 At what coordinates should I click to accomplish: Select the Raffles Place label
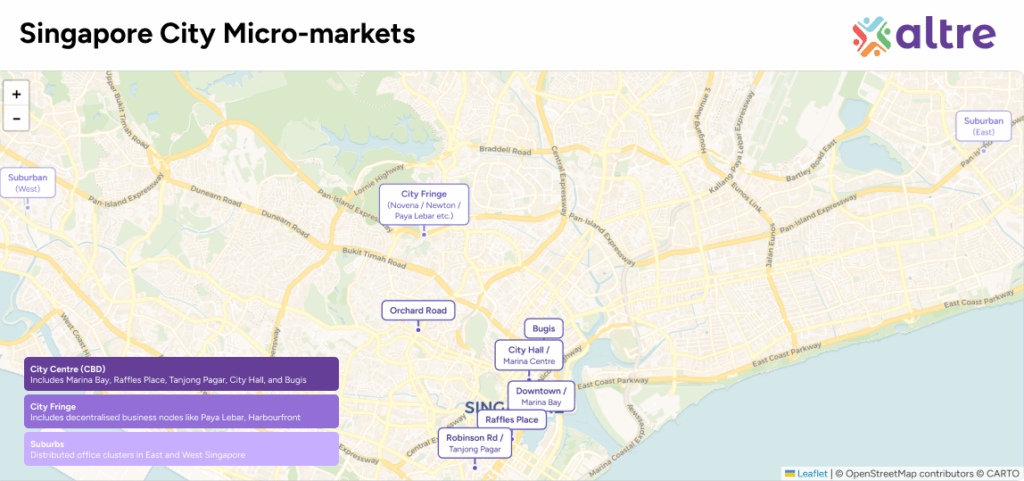click(x=513, y=420)
